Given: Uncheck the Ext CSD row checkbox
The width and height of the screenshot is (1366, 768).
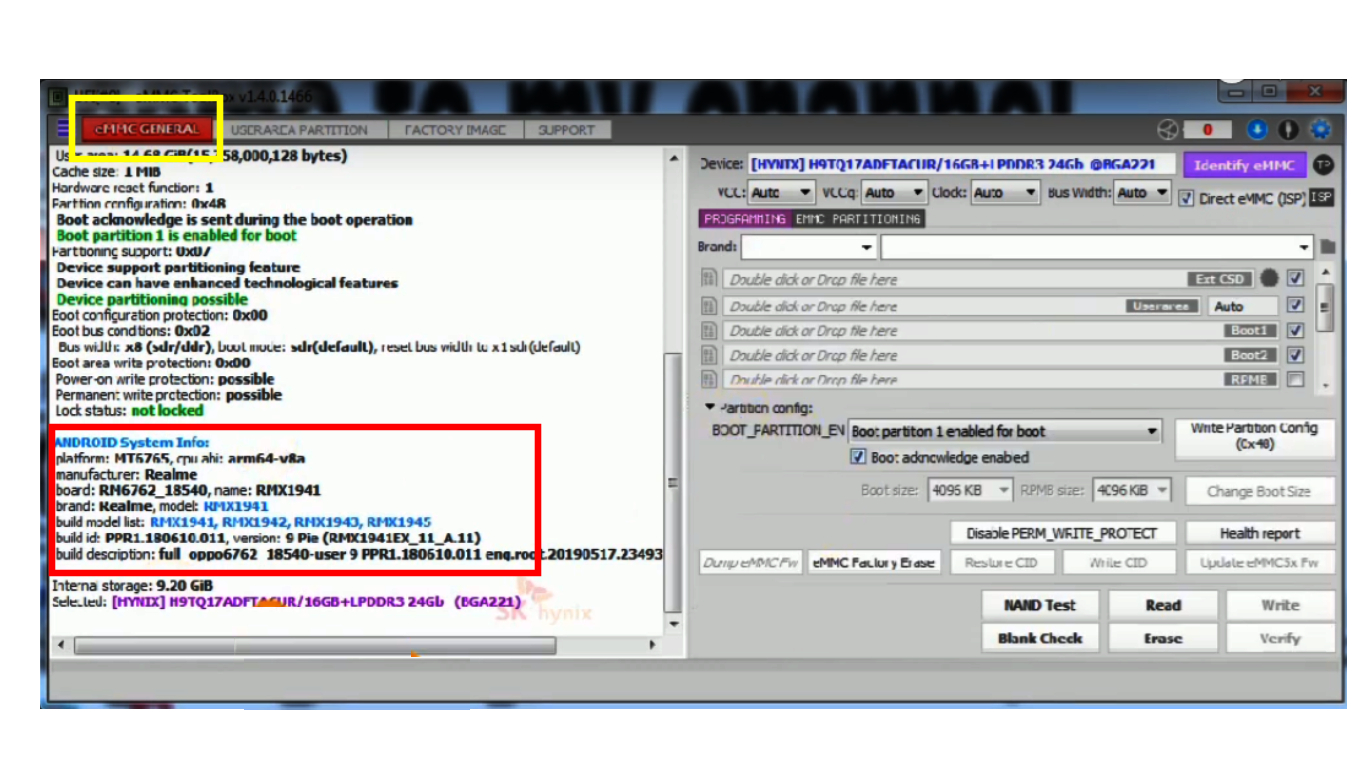Looking at the screenshot, I should [1296, 279].
